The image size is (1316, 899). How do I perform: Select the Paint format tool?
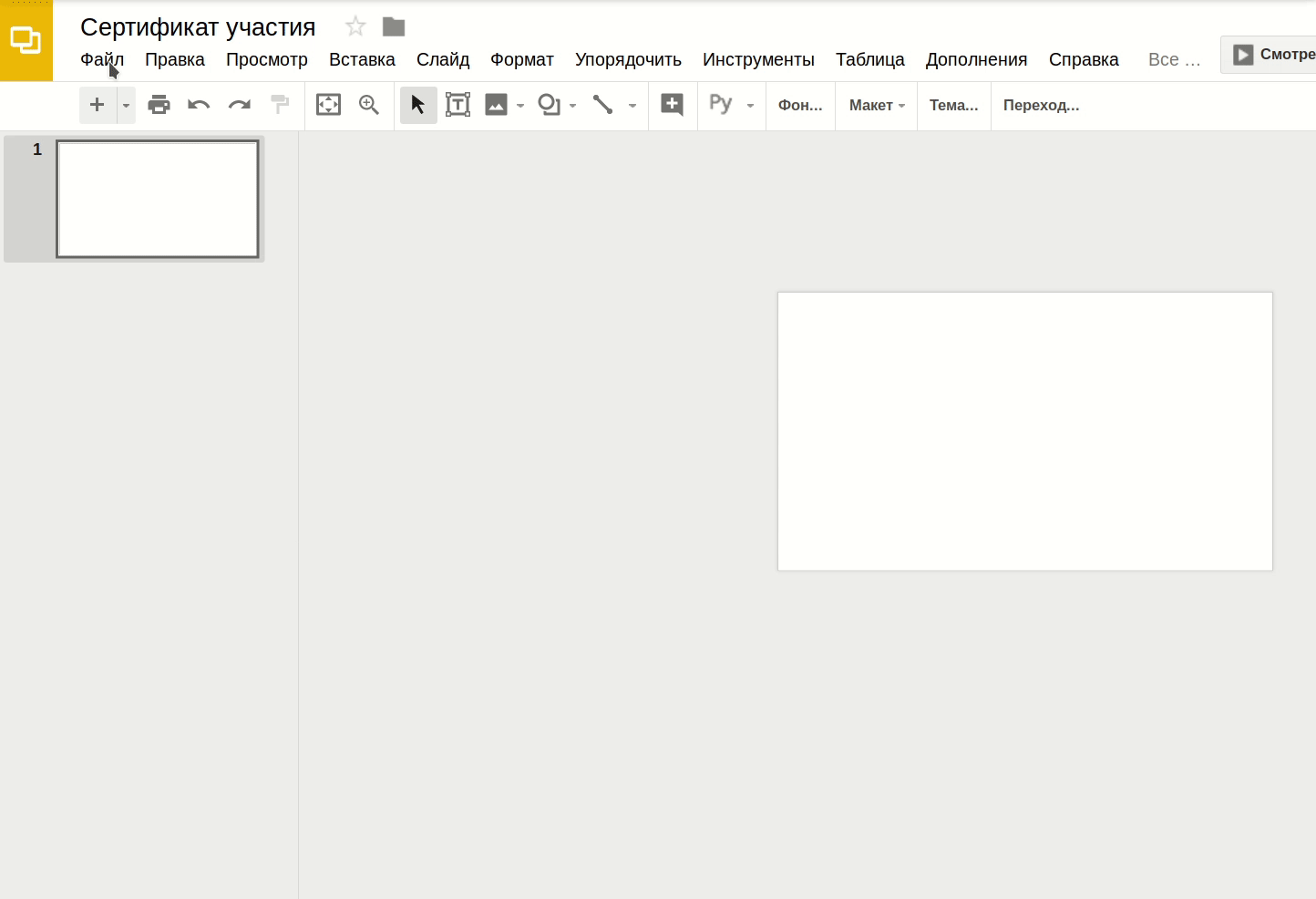point(280,105)
